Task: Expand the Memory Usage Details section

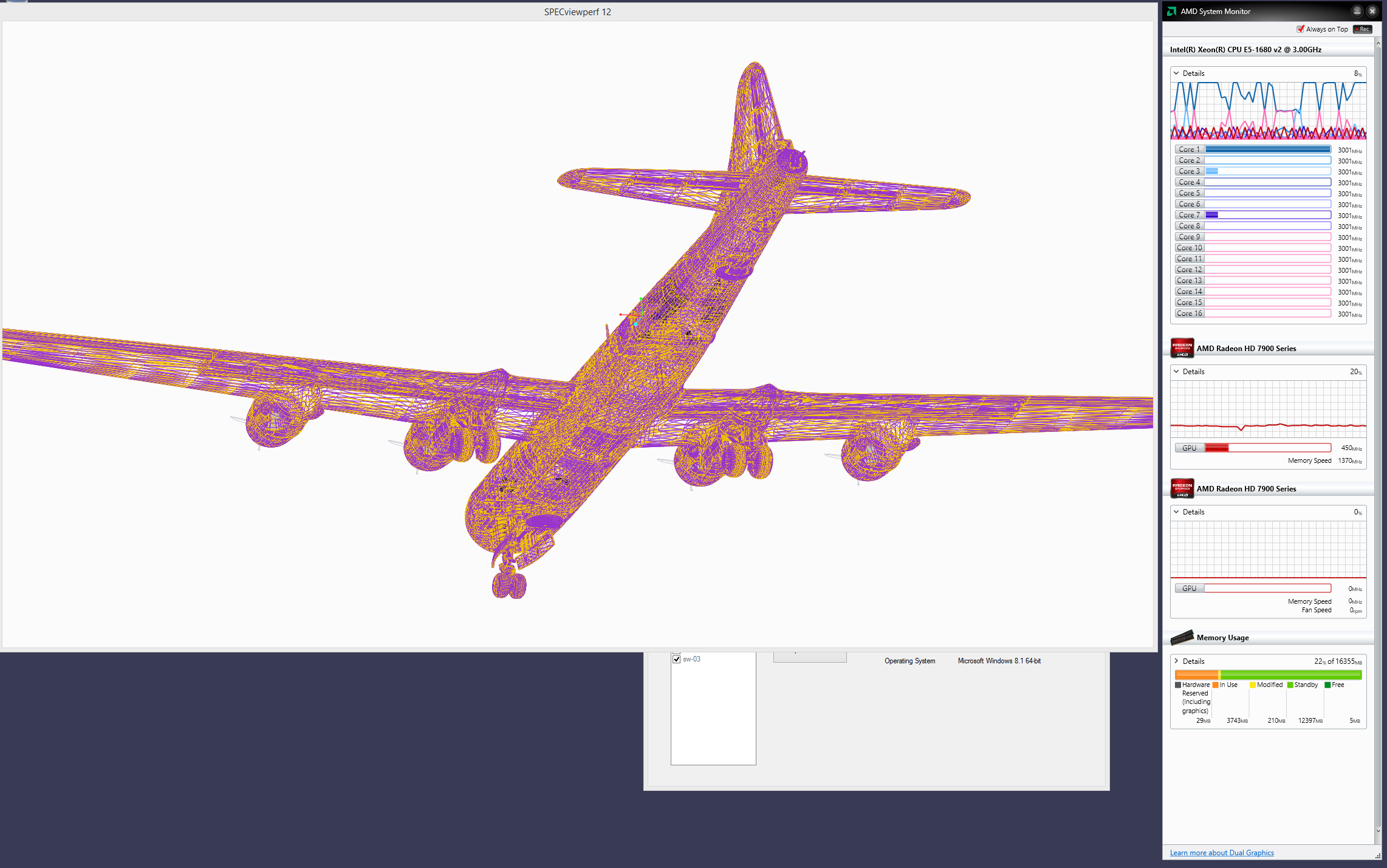Action: [x=1177, y=661]
